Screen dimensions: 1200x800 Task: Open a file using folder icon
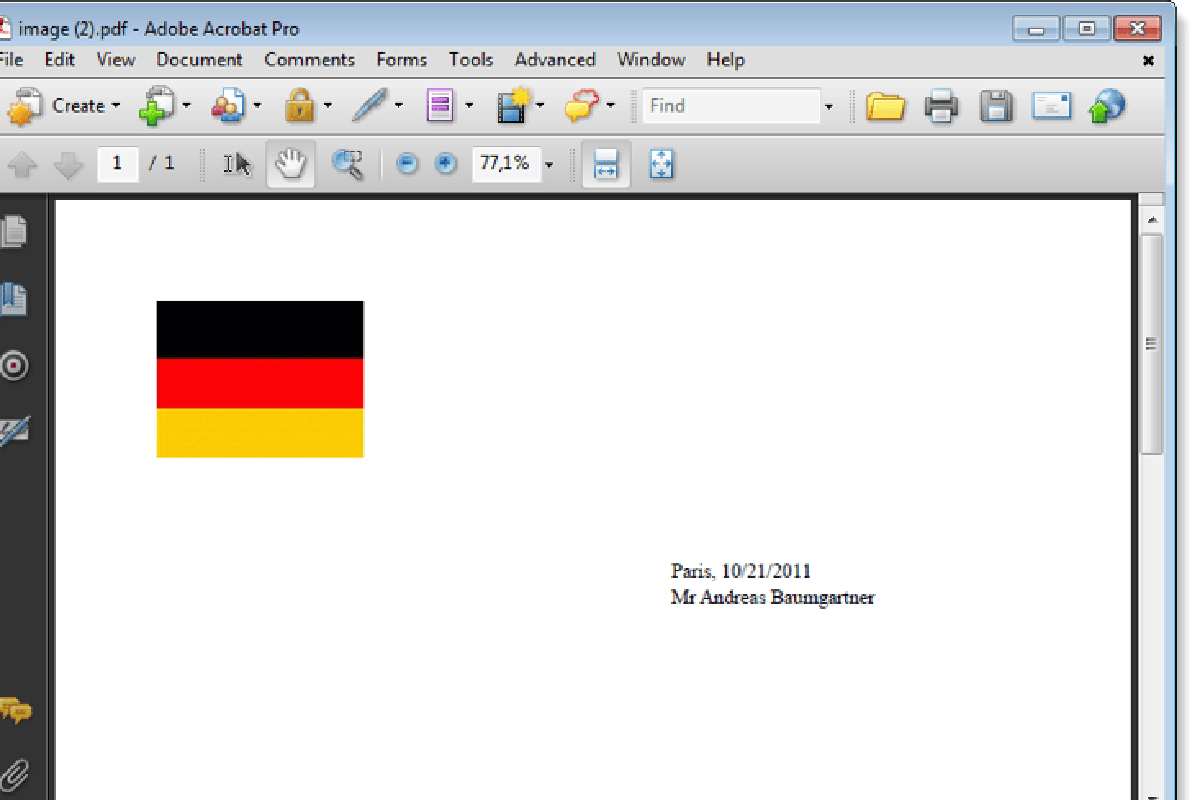[x=885, y=106]
